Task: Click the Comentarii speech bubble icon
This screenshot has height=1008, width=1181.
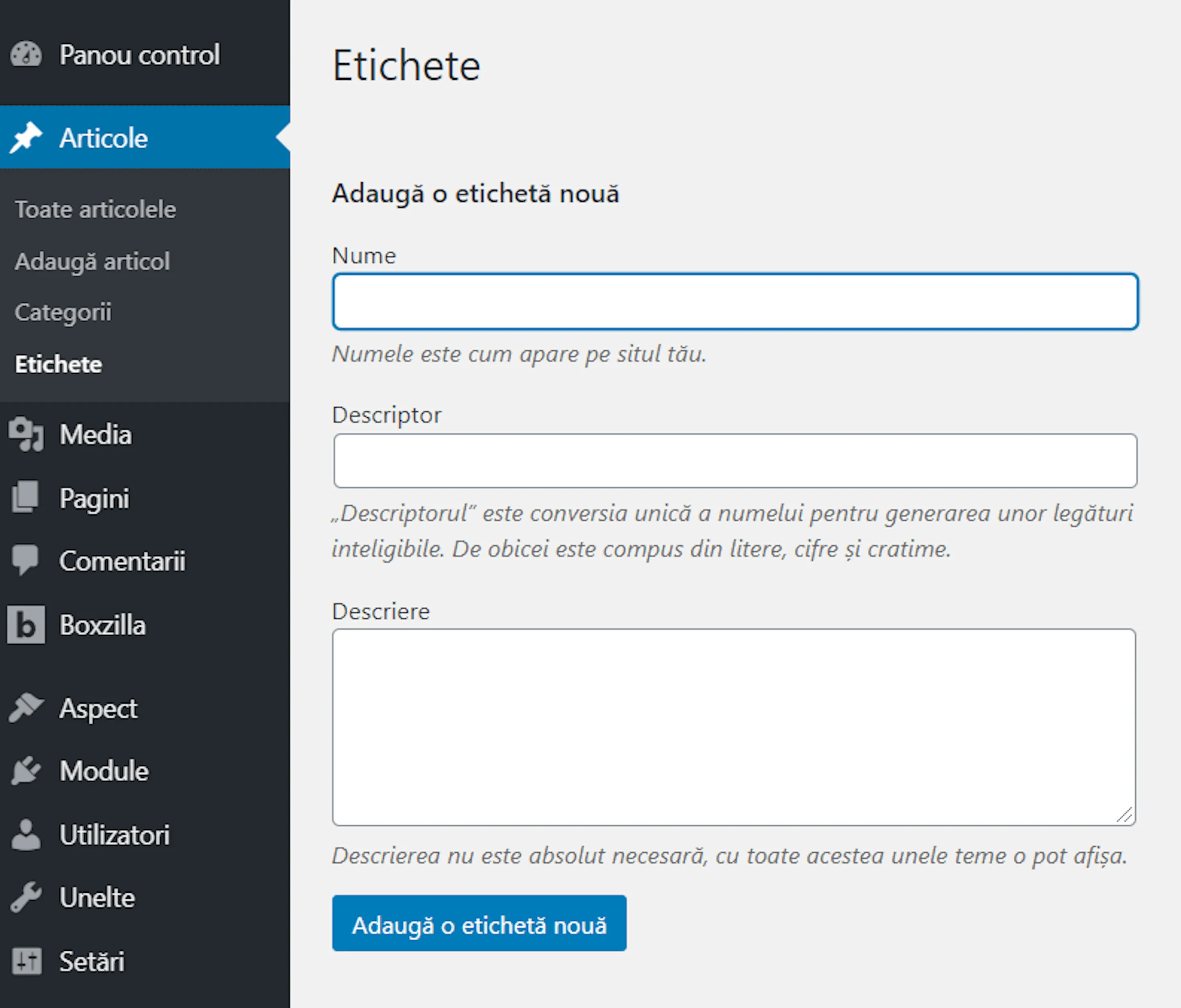Action: click(26, 560)
